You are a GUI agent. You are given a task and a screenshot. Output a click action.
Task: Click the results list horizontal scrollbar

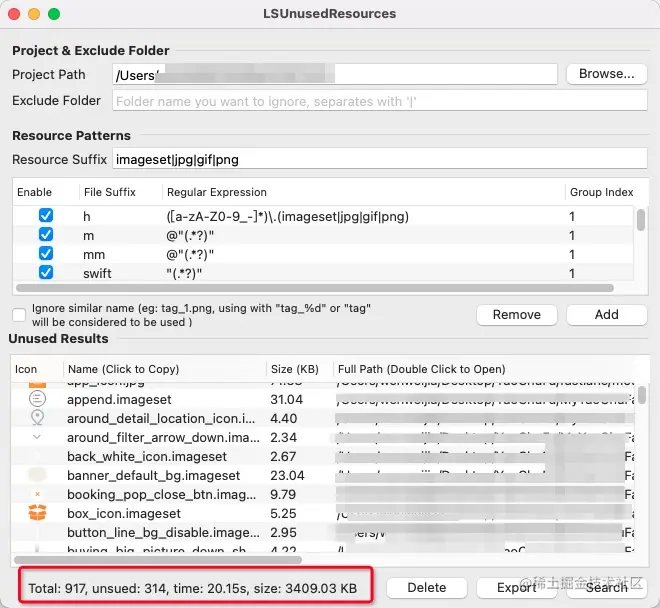158,560
